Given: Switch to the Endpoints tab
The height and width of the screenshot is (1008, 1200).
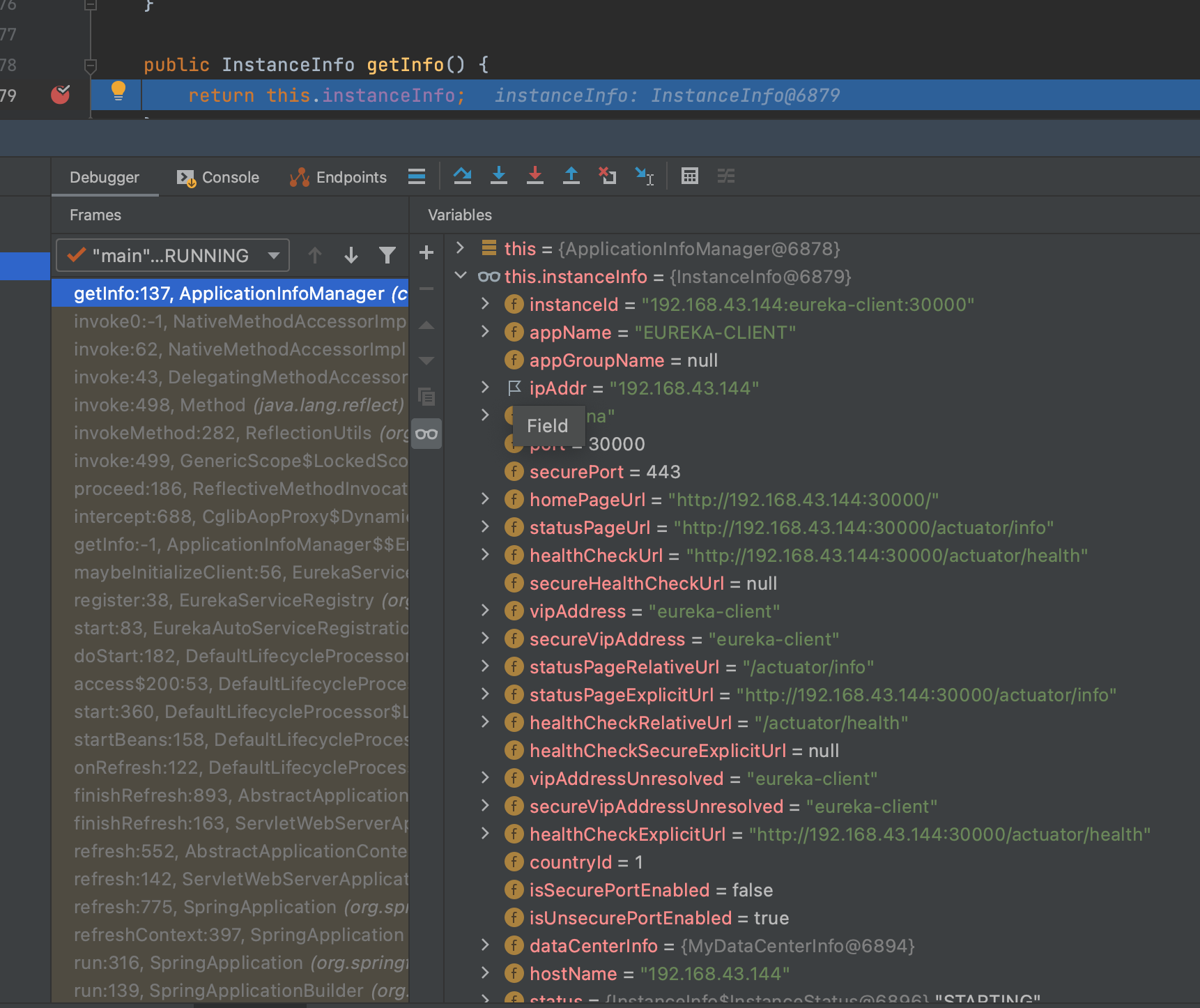Looking at the screenshot, I should [x=339, y=178].
